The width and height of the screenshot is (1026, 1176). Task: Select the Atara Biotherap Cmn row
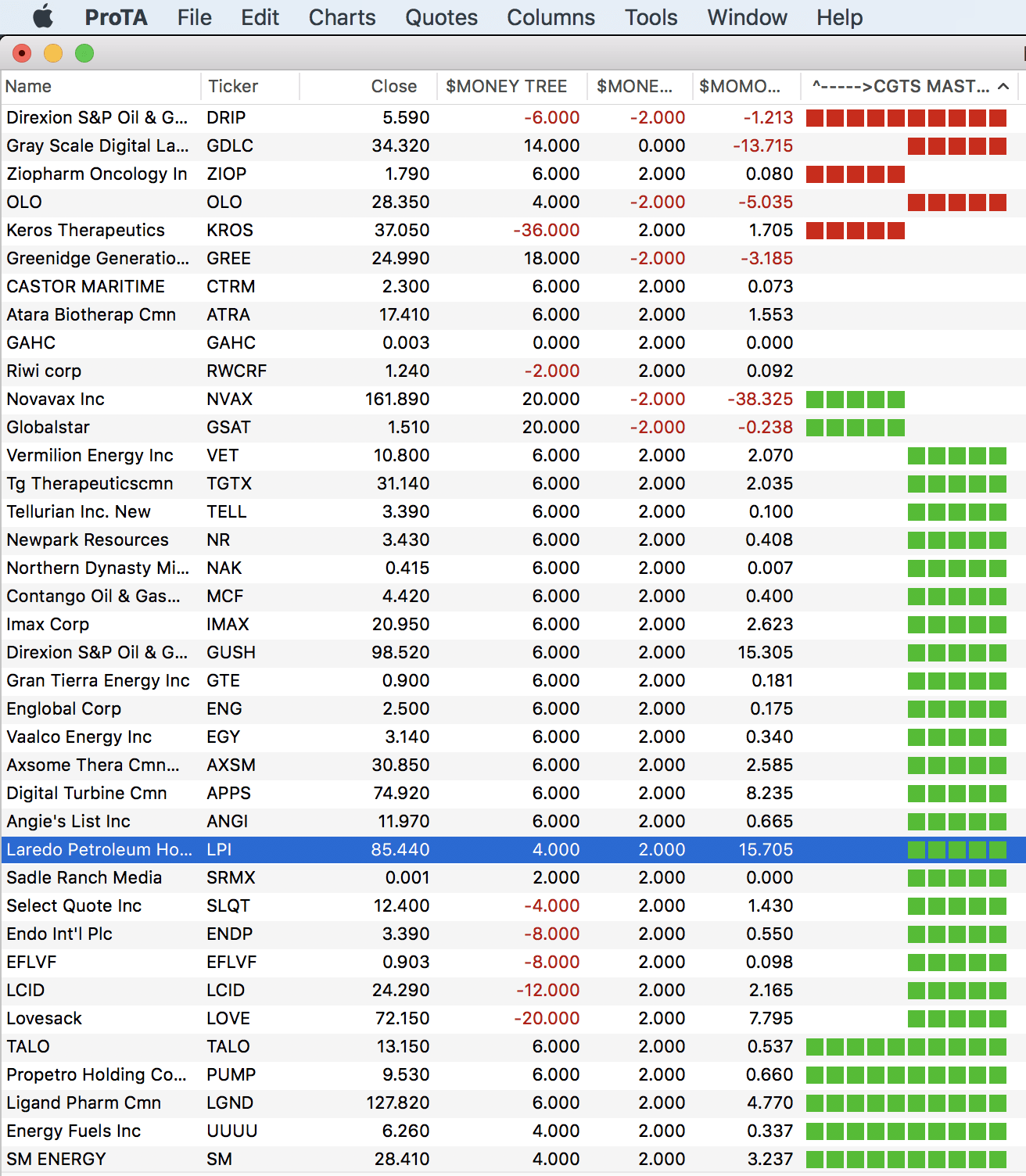pyautogui.click(x=513, y=315)
